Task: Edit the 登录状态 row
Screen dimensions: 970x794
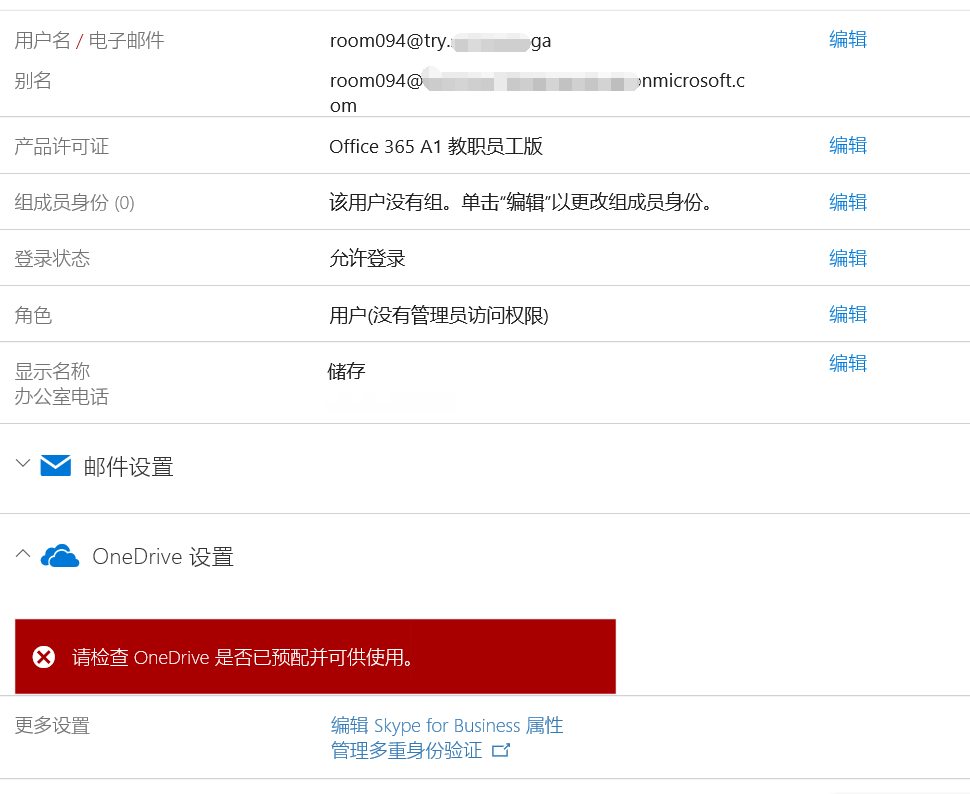Action: (848, 258)
